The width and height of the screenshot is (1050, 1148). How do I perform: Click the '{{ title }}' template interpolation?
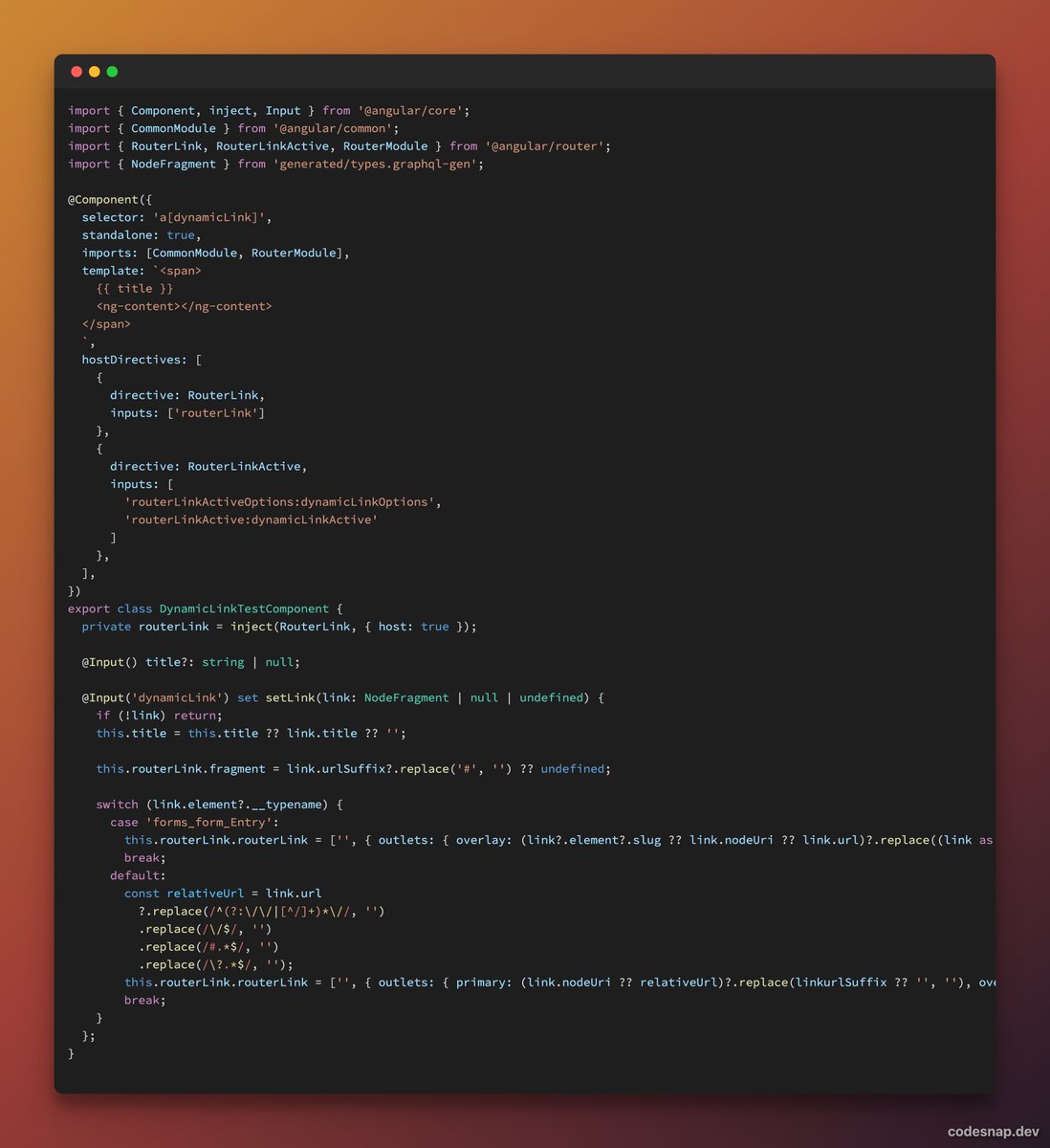click(135, 288)
